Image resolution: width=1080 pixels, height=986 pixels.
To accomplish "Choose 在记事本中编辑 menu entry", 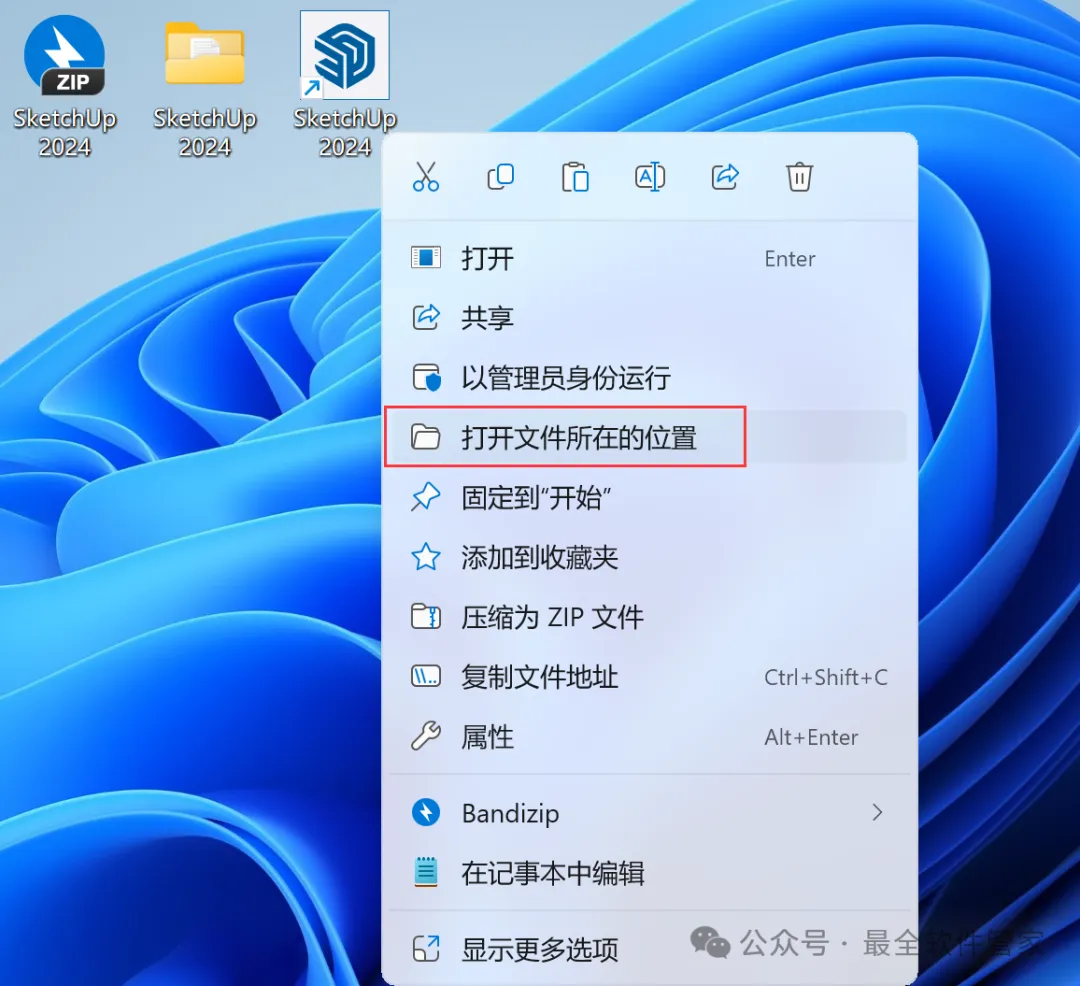I will [650, 873].
